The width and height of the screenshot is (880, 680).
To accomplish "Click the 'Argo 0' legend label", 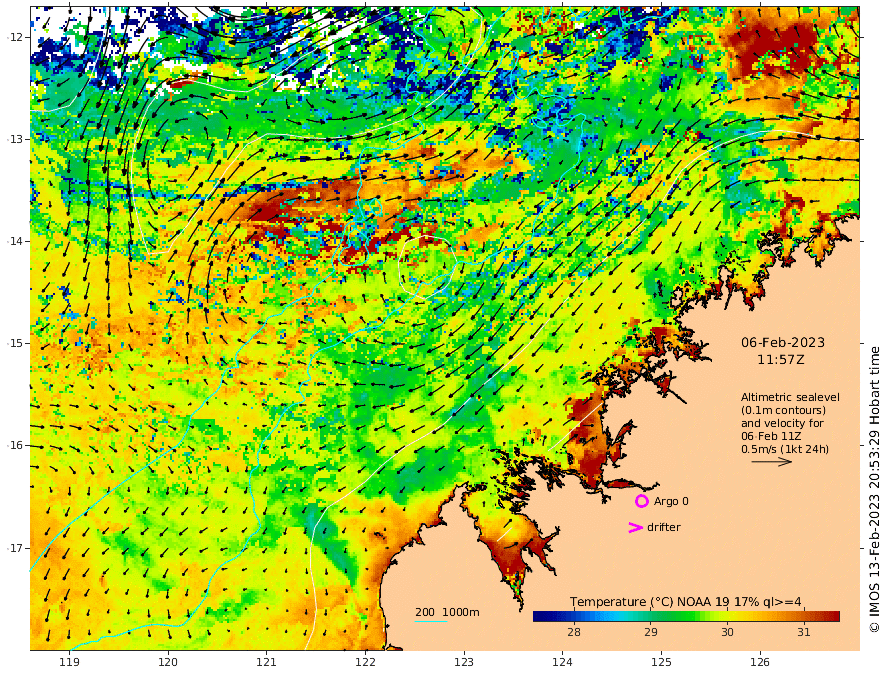I will coord(671,501).
